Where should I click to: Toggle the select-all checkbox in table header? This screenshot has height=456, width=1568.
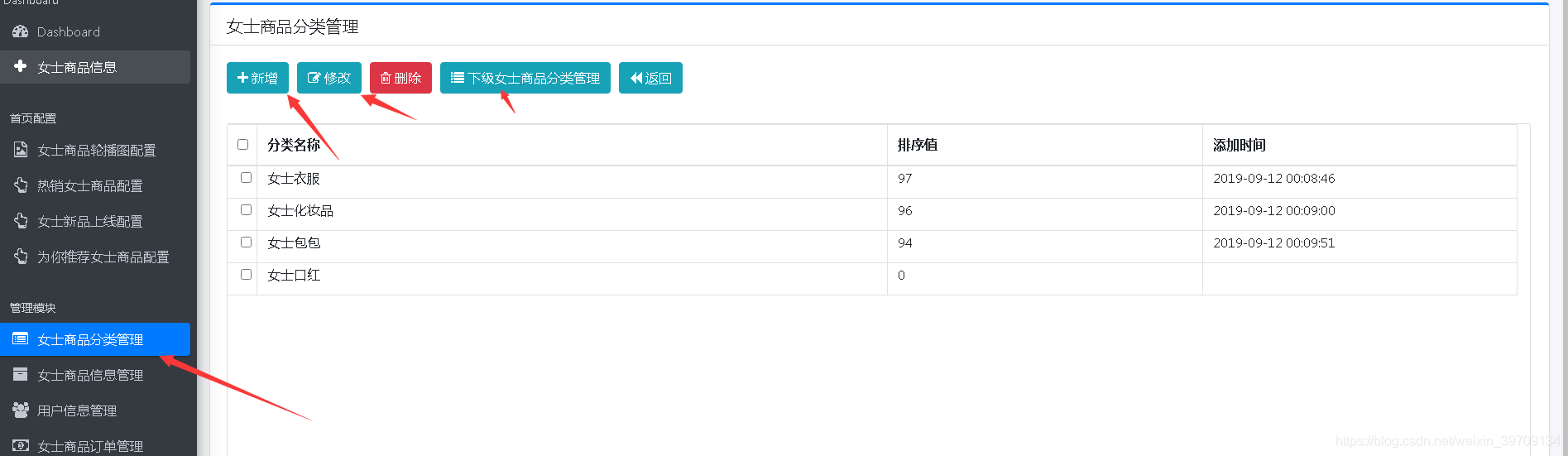[x=243, y=144]
